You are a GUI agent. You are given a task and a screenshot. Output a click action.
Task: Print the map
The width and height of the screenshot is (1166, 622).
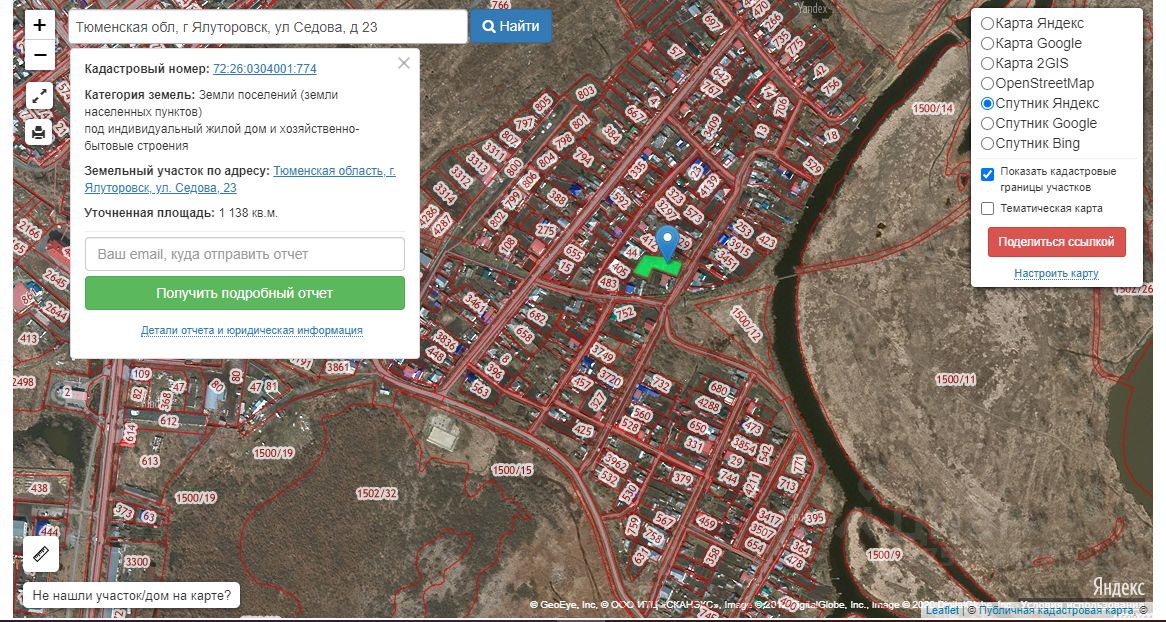(39, 131)
